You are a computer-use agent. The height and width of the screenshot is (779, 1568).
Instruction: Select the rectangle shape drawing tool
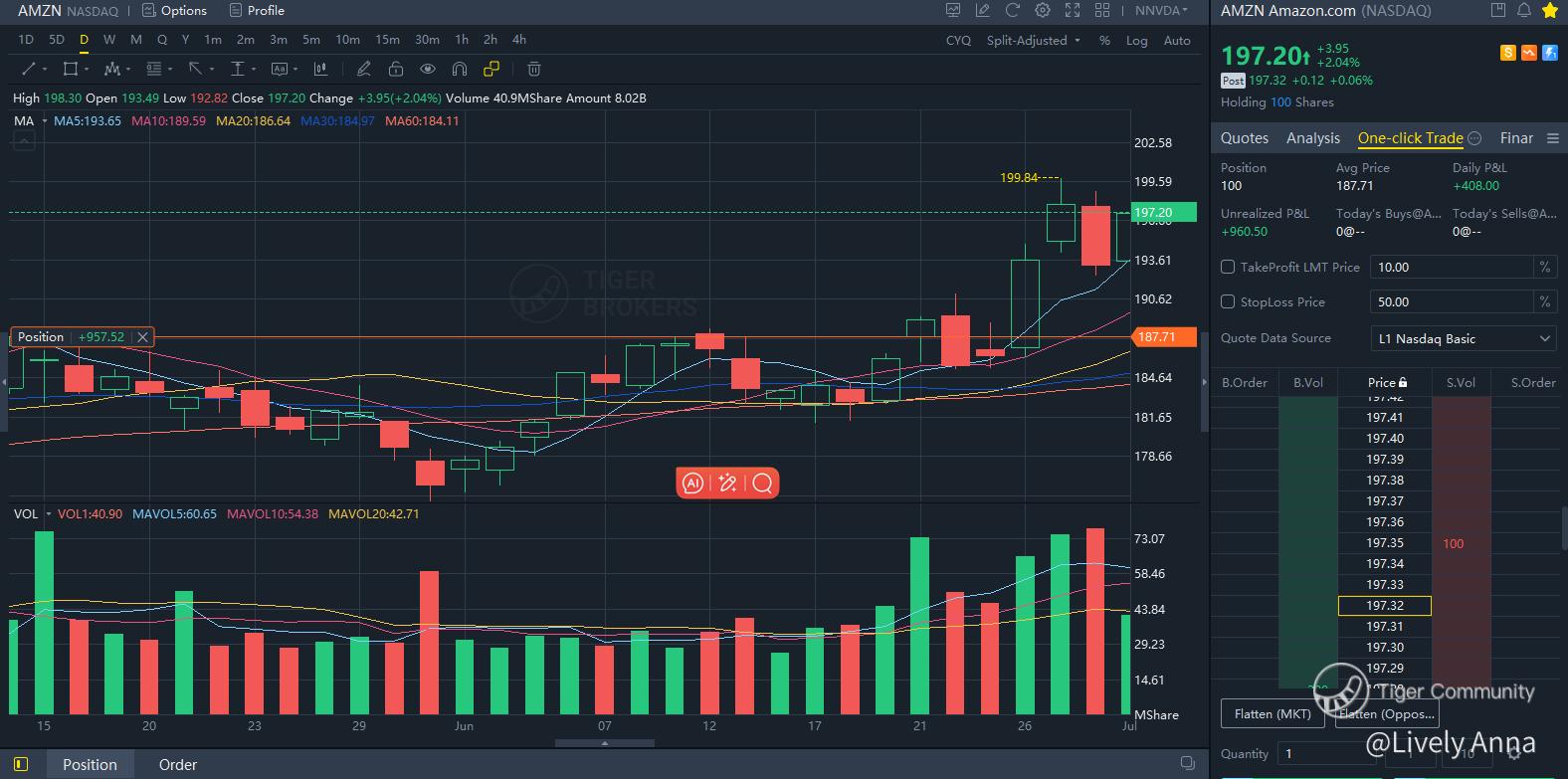pos(71,69)
